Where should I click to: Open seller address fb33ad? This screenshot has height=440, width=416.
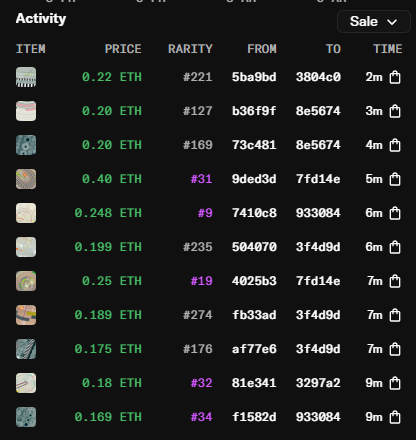coord(254,315)
